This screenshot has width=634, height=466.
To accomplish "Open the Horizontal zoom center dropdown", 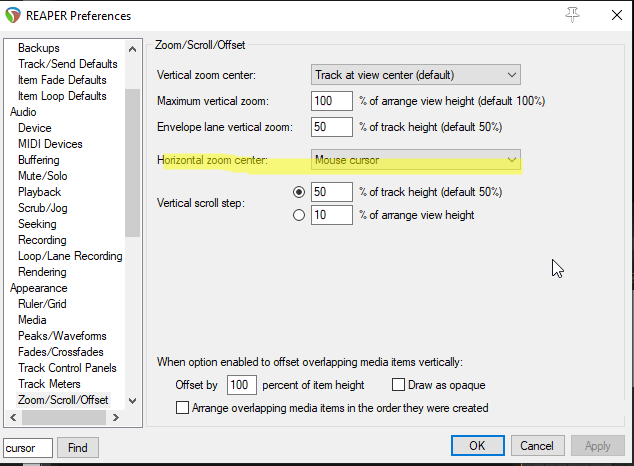I will tap(416, 160).
